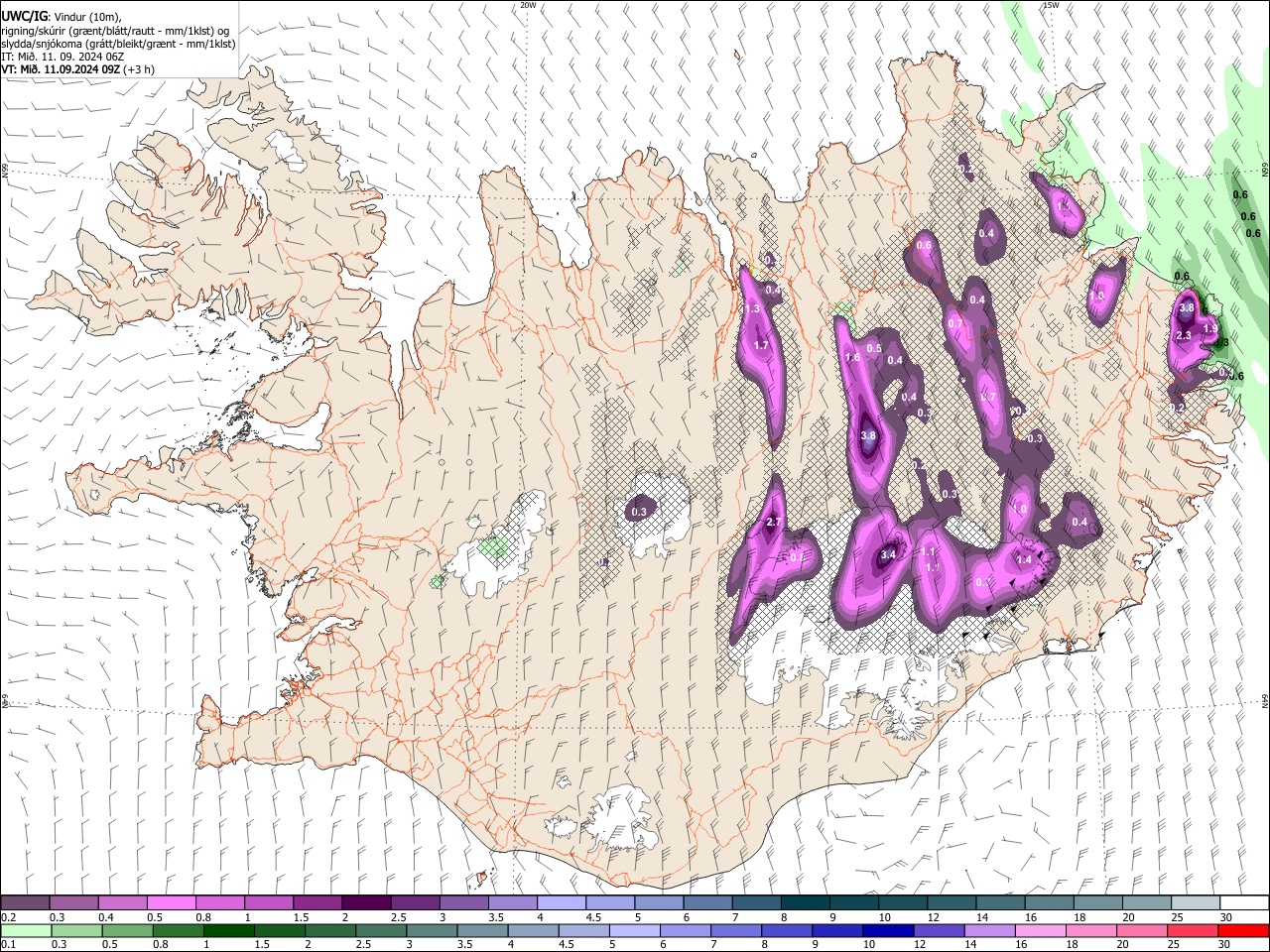This screenshot has width=1270, height=952.
Task: Select the '3.8' value on the east coast
Action: coord(1186,308)
